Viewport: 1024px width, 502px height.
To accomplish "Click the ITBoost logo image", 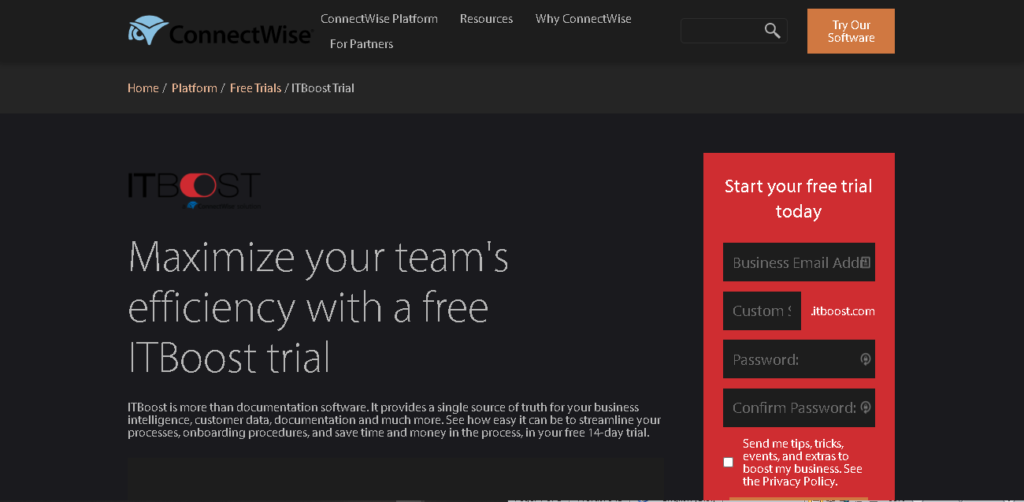I will click(x=194, y=190).
